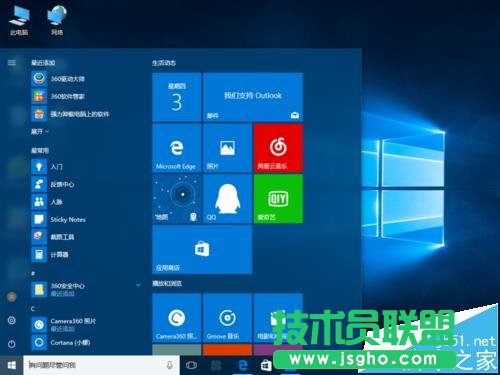
Task: Open the 应用商店 store tile
Action: (202, 249)
